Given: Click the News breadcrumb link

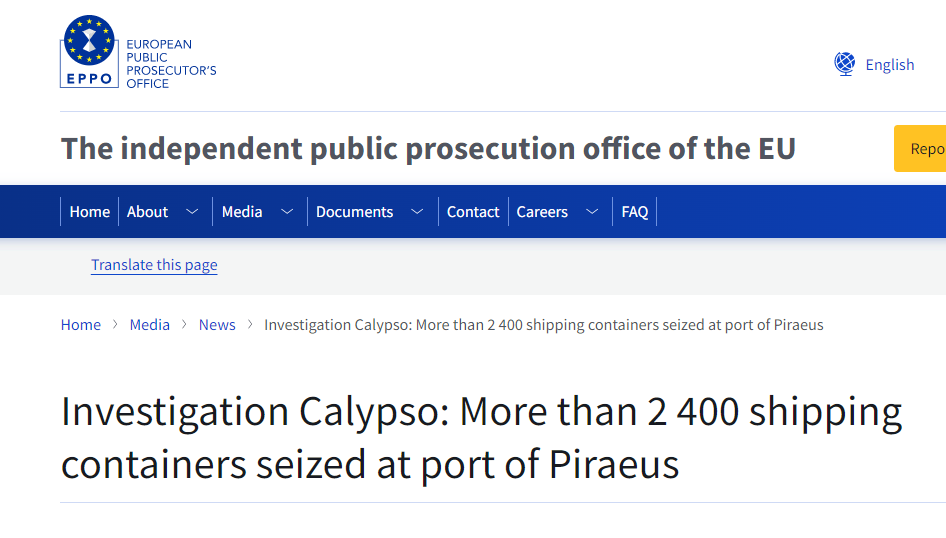Looking at the screenshot, I should pos(217,325).
